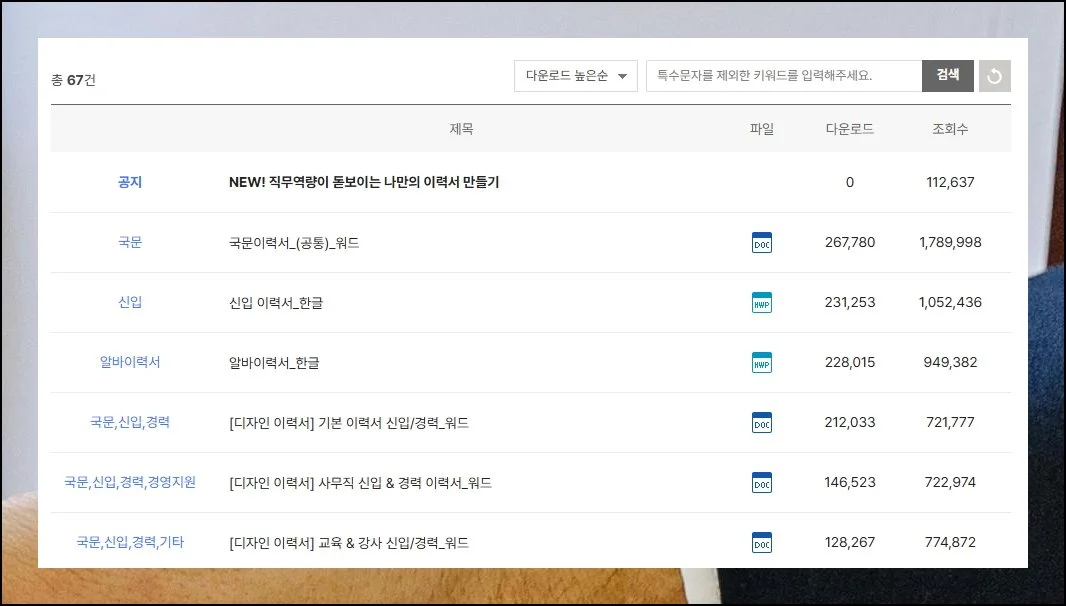The width and height of the screenshot is (1066, 606).
Task: Open the 알바이력서_한글 title link
Action: [274, 363]
